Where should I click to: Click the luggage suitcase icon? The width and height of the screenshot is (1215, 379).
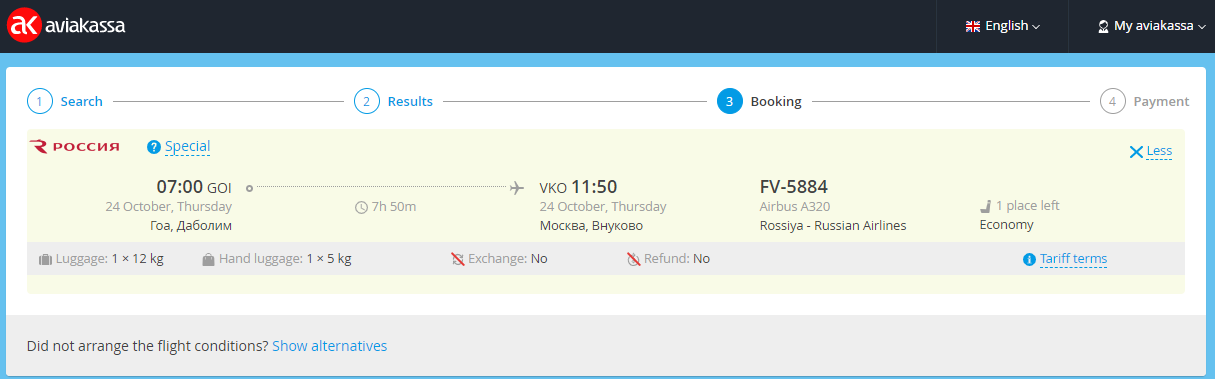point(45,259)
